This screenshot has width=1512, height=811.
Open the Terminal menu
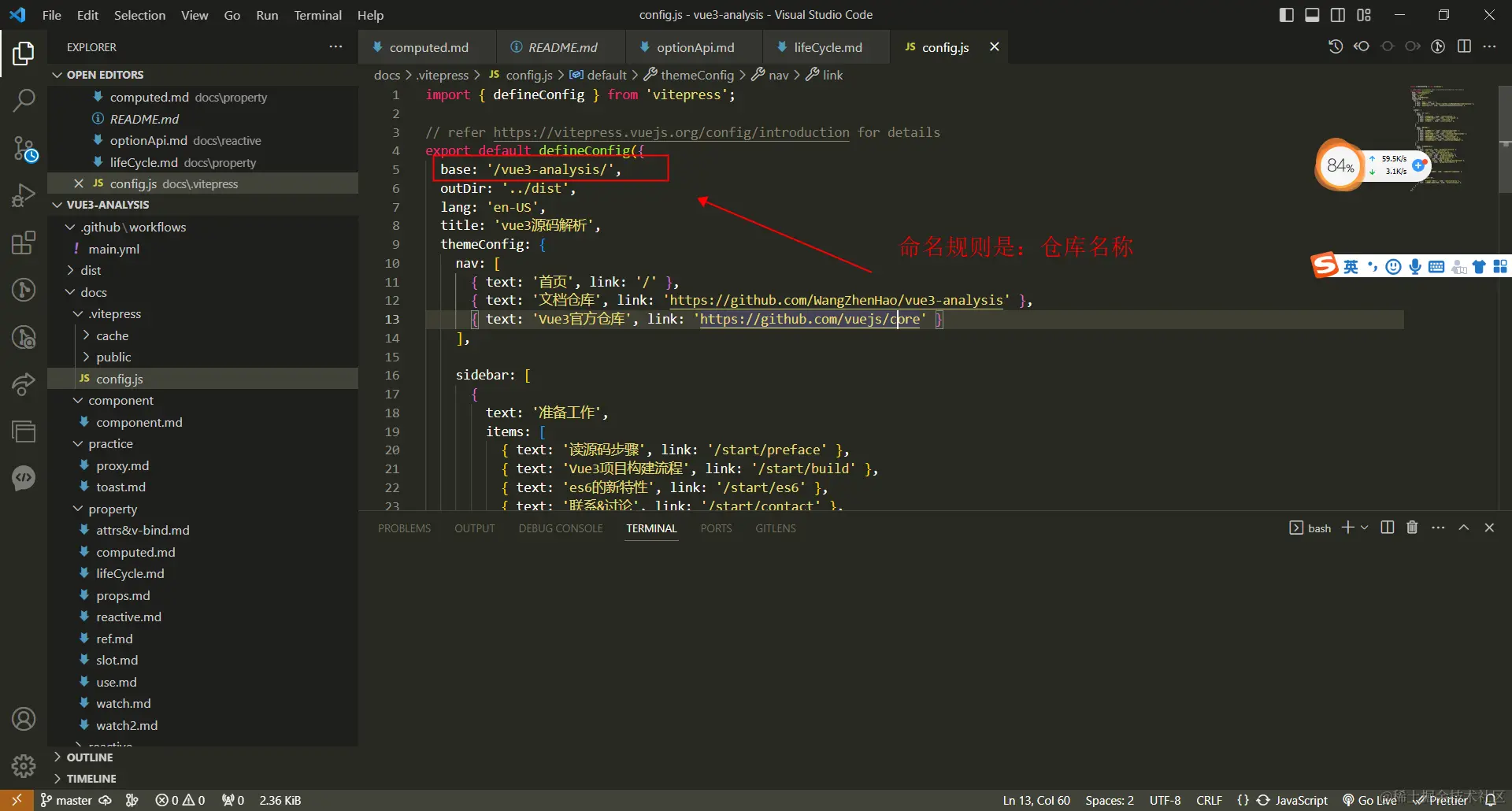point(317,15)
